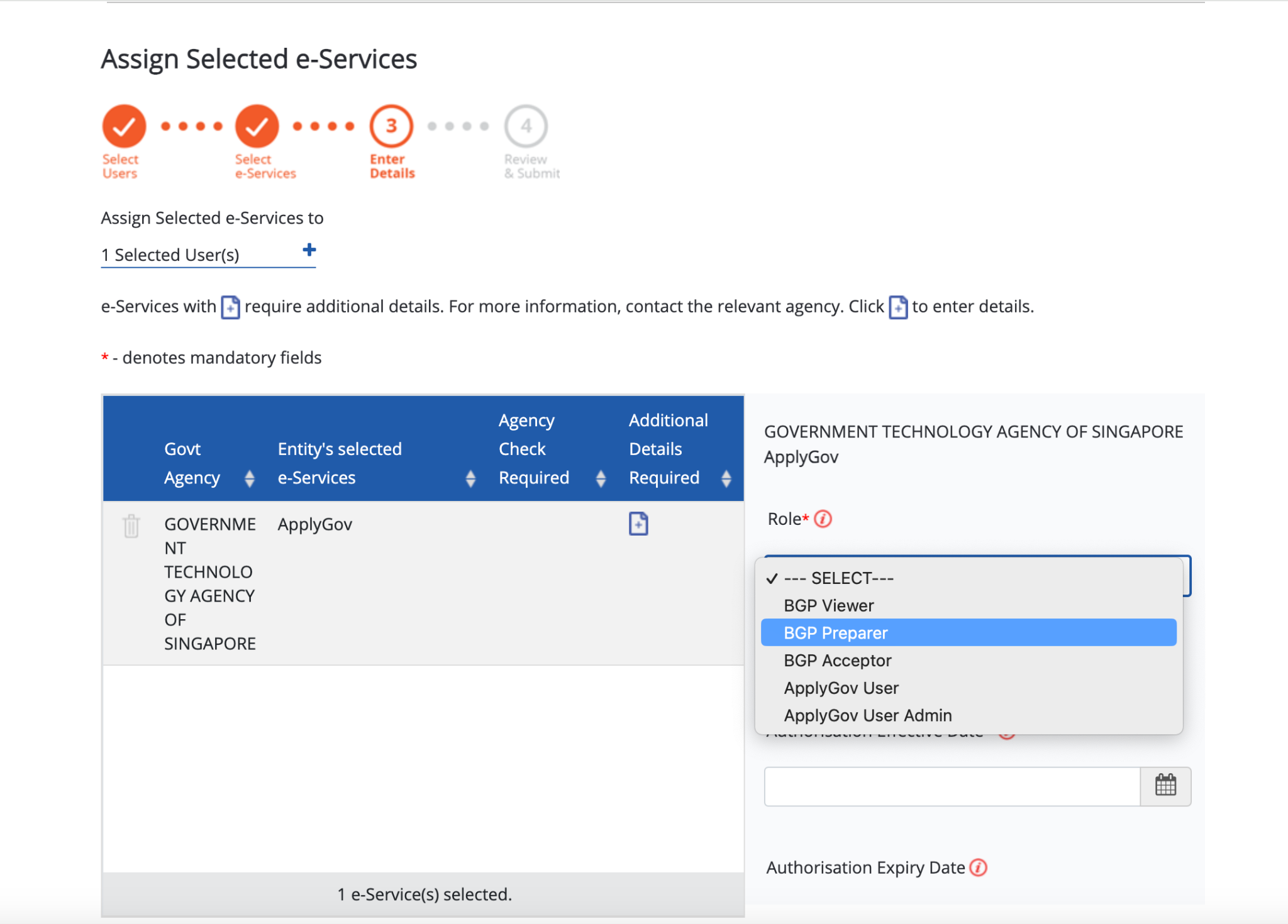This screenshot has height=924, width=1288.
Task: Select ApplyGov User role option
Action: tap(969, 688)
